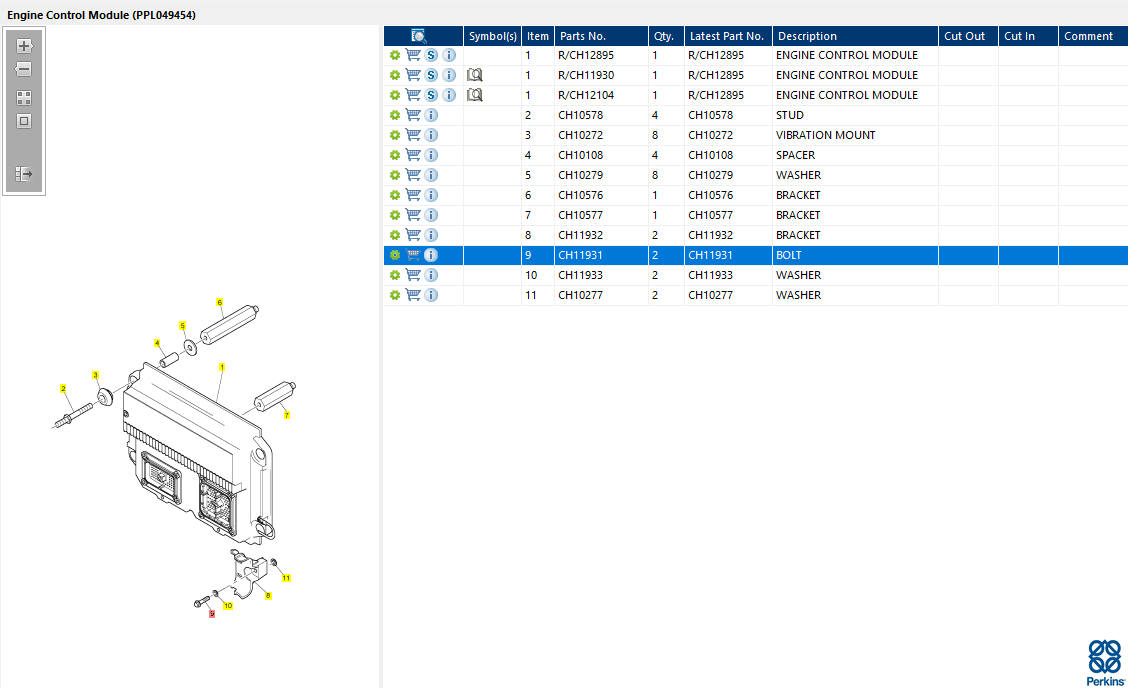The width and height of the screenshot is (1128, 688).
Task: Click the four-squares grid view icon
Action: [24, 98]
